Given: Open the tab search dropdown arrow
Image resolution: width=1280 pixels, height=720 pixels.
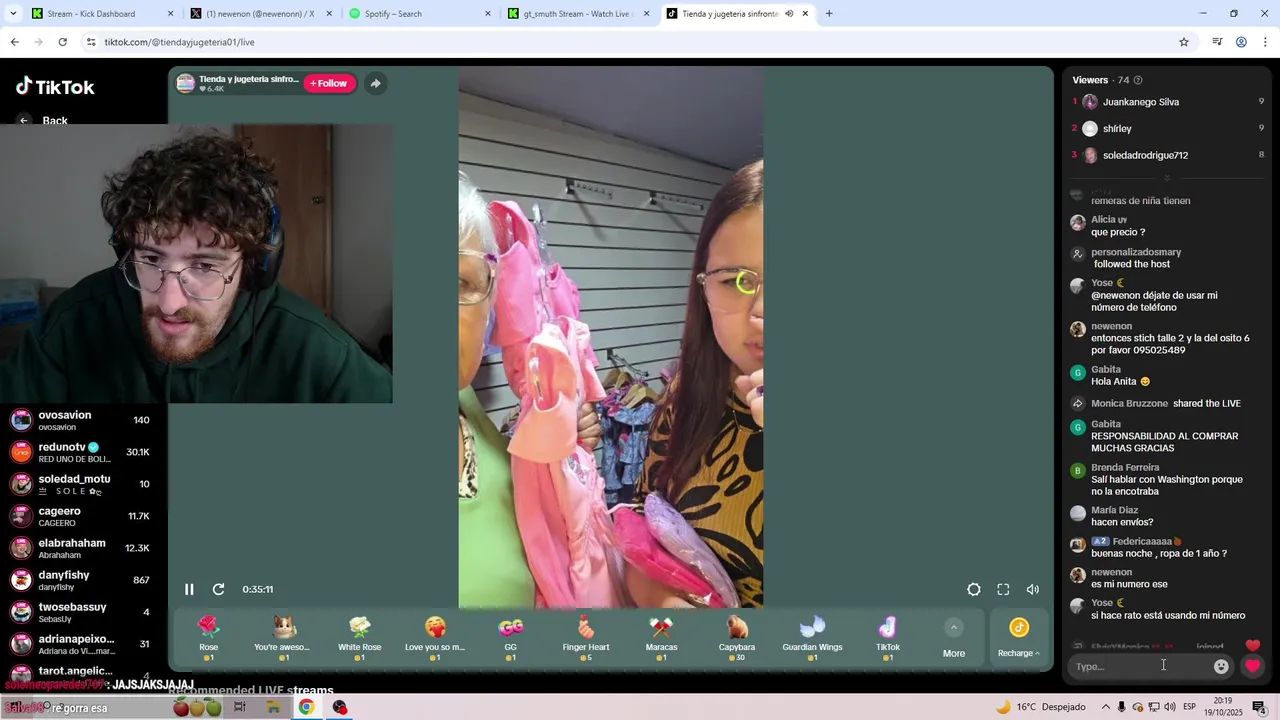Looking at the screenshot, I should 13,14.
